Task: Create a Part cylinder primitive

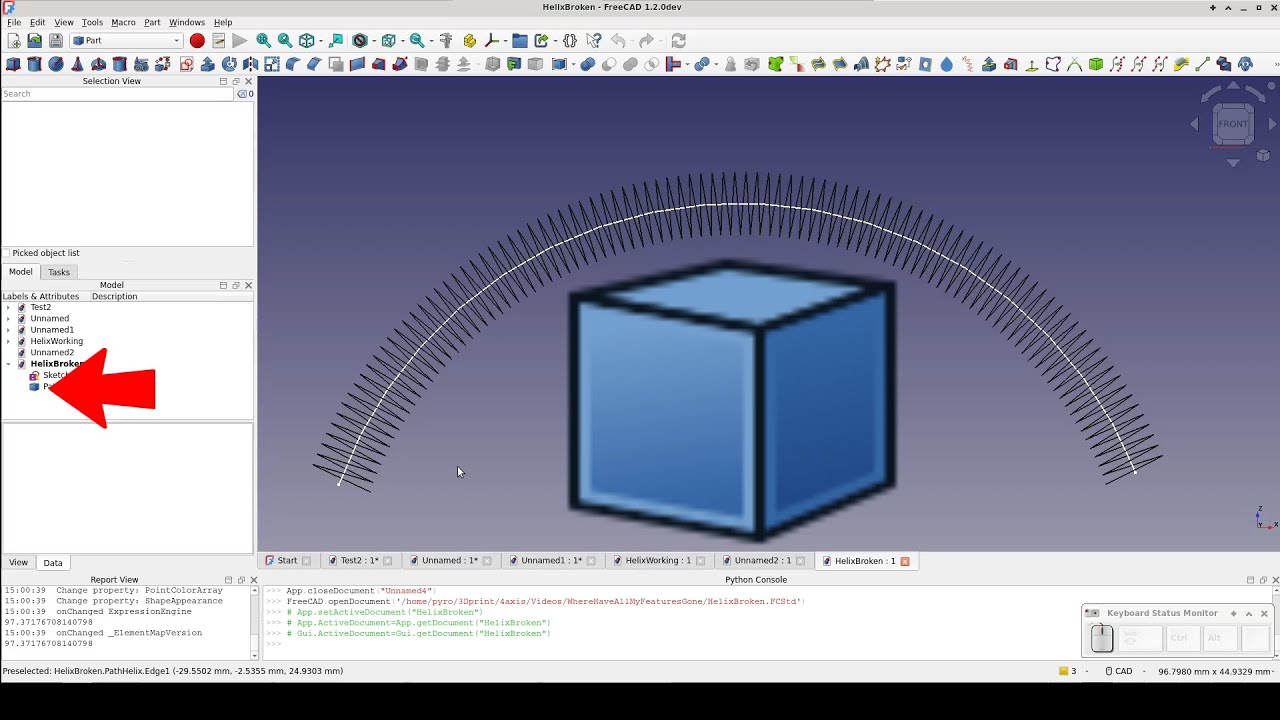Action: [34, 64]
